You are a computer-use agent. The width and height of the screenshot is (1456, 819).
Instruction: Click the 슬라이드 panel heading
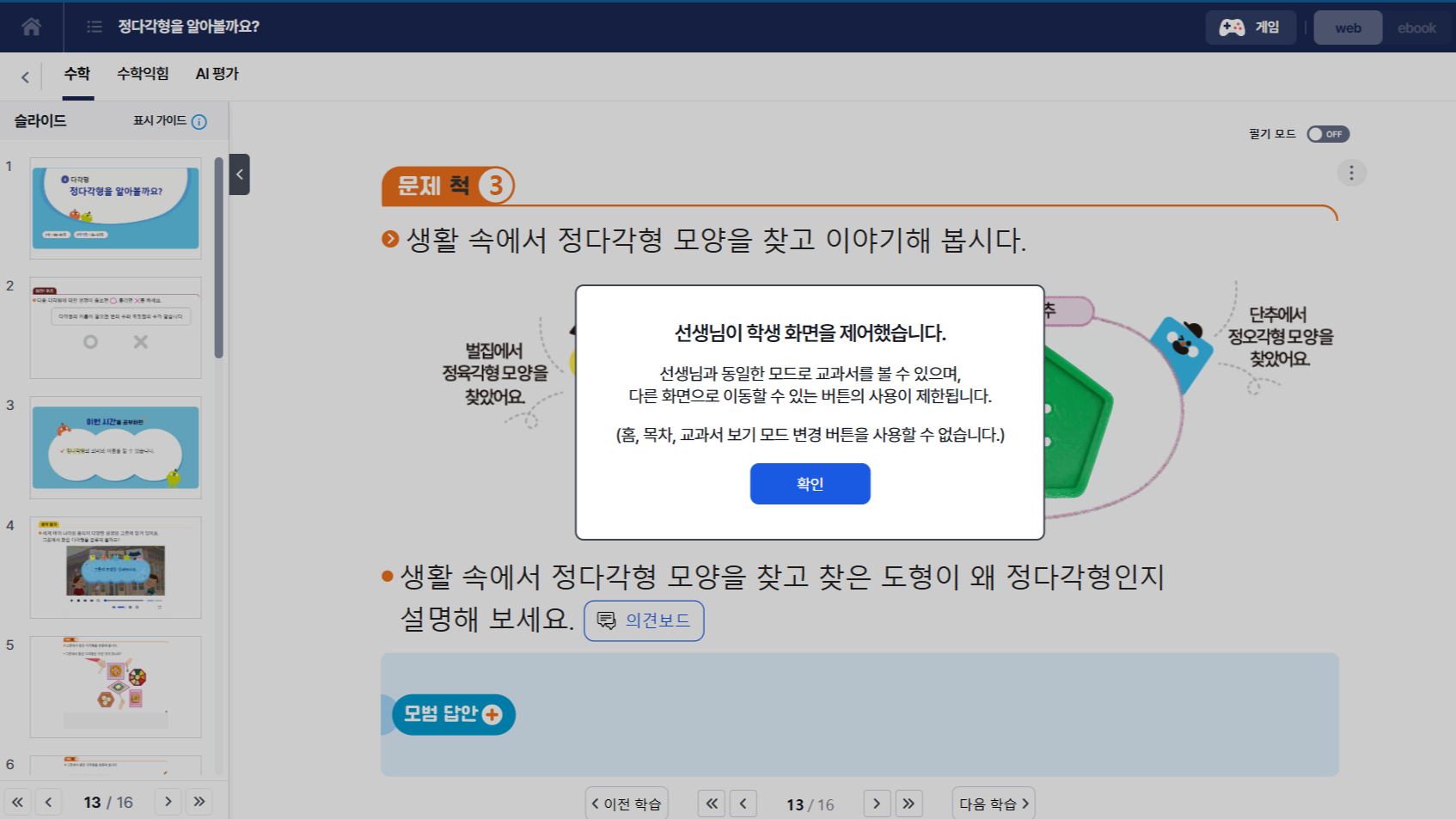coord(40,121)
